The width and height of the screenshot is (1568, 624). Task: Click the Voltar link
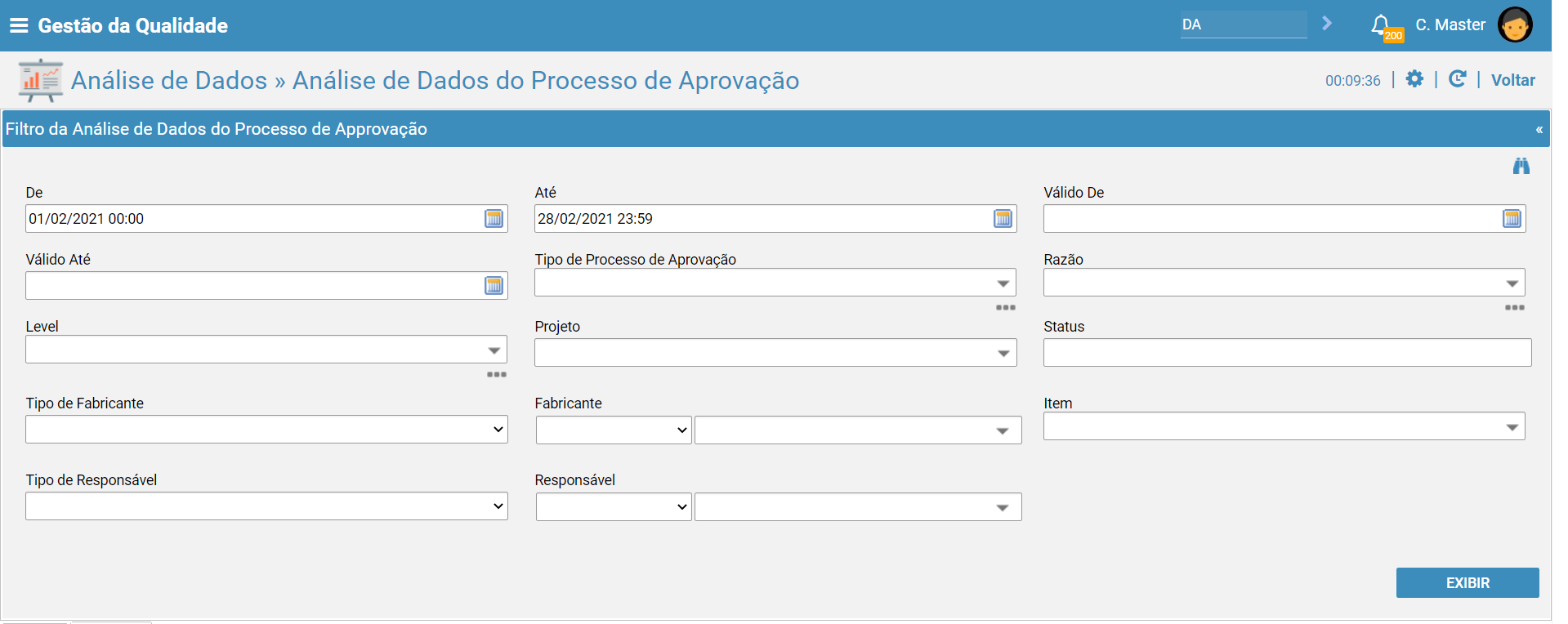click(1513, 80)
